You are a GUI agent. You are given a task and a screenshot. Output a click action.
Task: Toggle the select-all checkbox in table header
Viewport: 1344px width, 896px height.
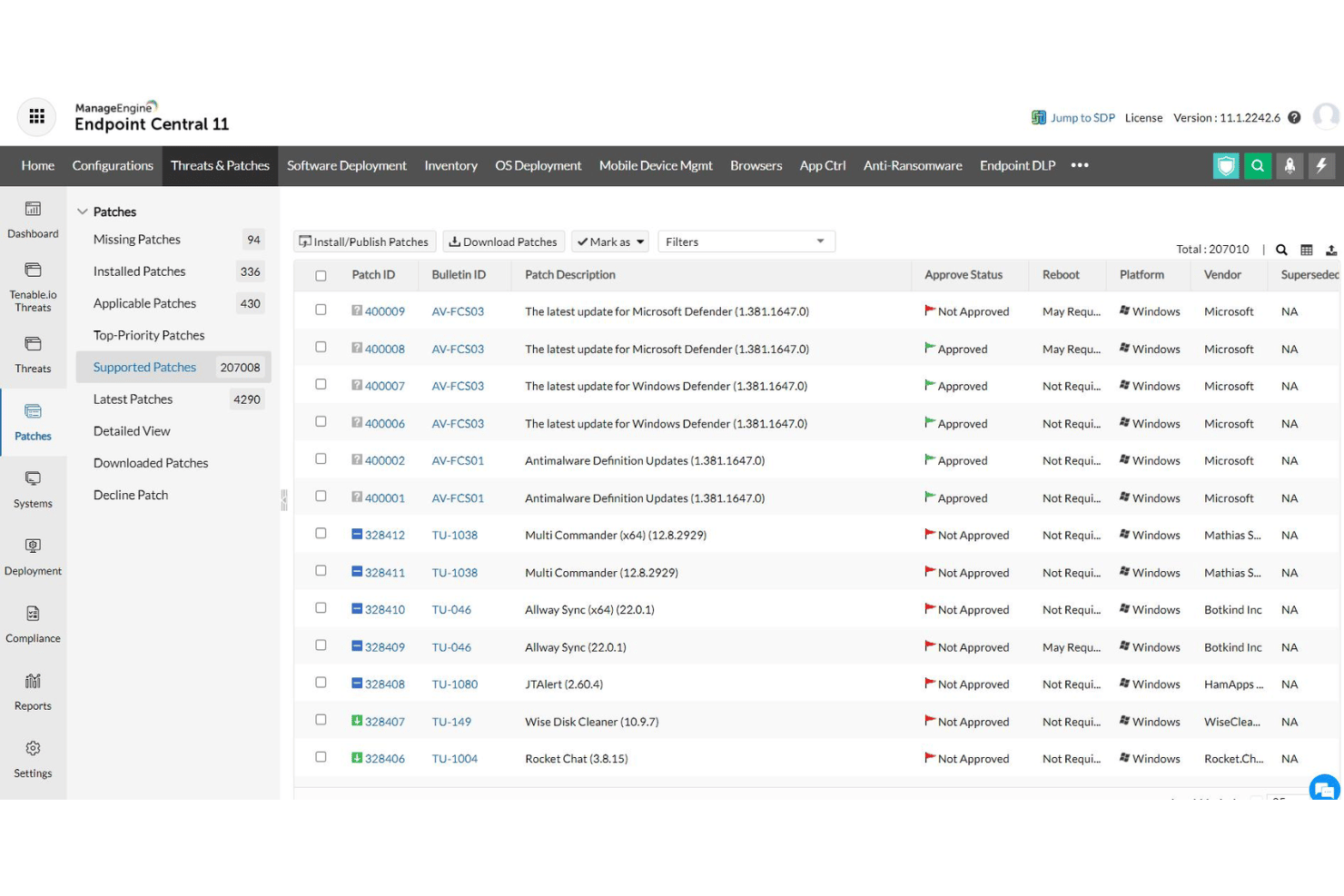point(321,275)
